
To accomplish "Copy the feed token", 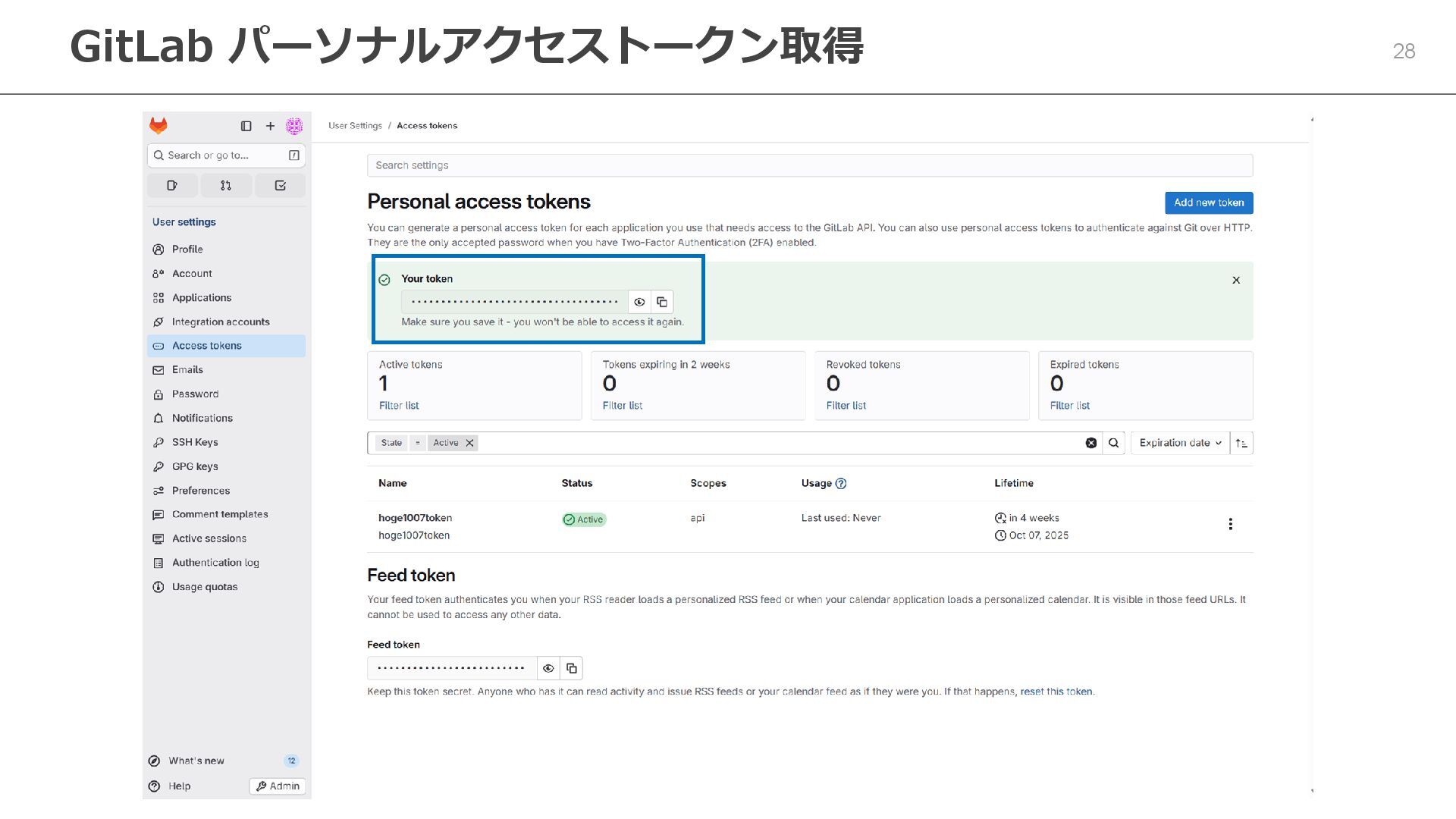I will [572, 668].
